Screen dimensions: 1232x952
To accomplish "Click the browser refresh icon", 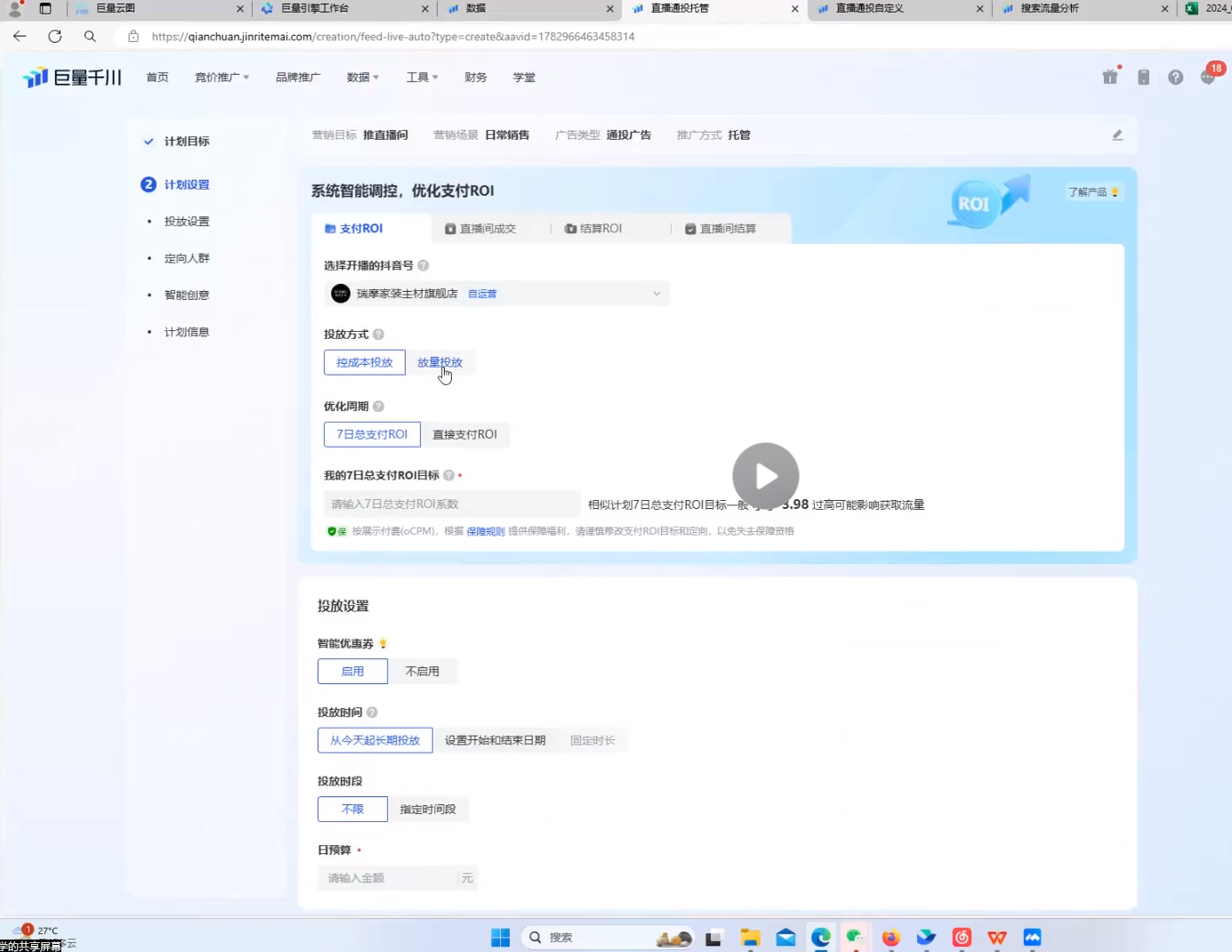I will click(x=55, y=36).
